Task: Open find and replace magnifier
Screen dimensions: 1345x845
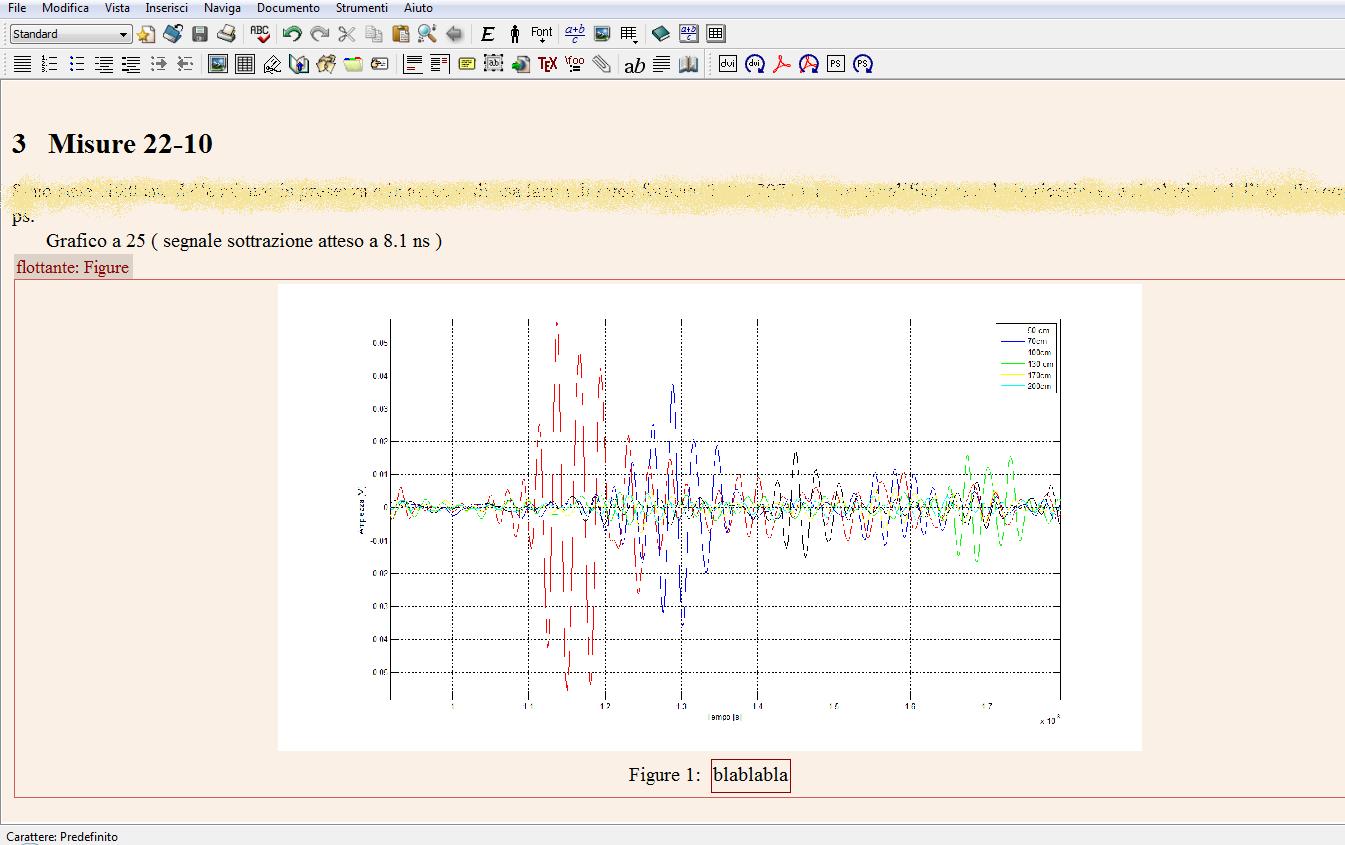Action: (x=427, y=34)
